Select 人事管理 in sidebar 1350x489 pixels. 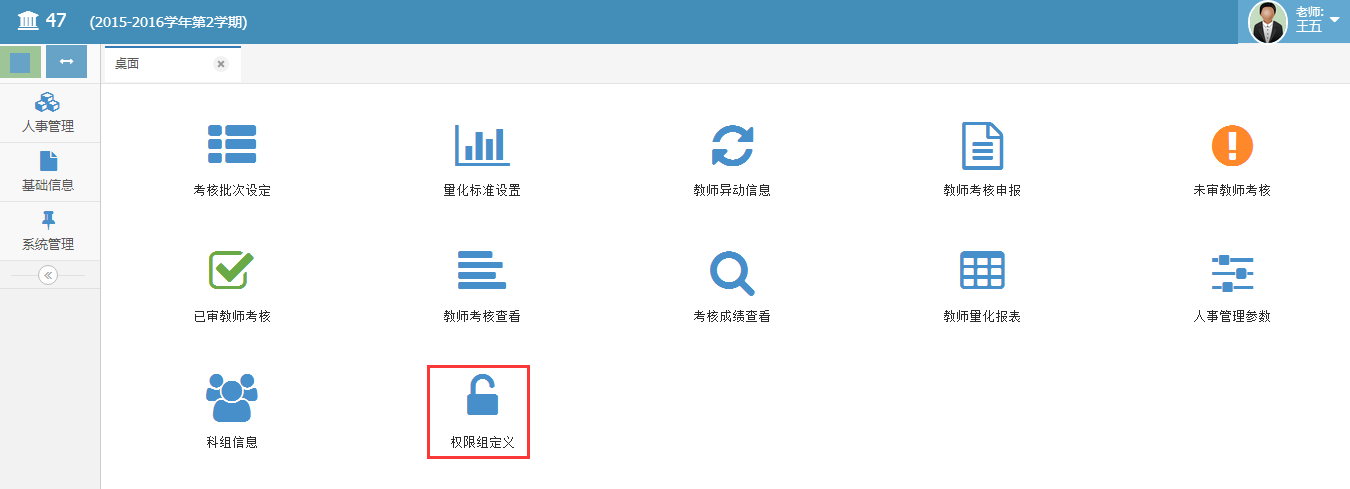coord(48,113)
